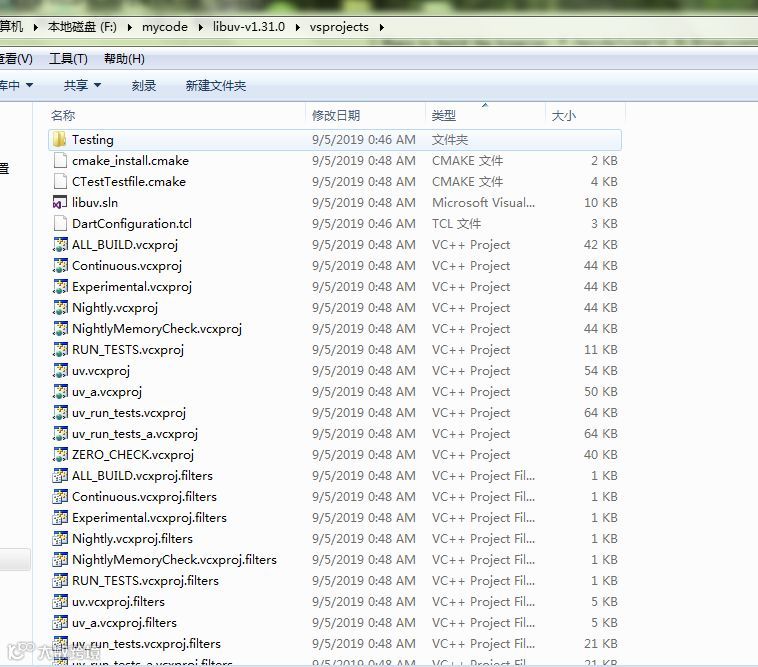Sort by the 类型 column header
This screenshot has width=758, height=667.
point(443,116)
